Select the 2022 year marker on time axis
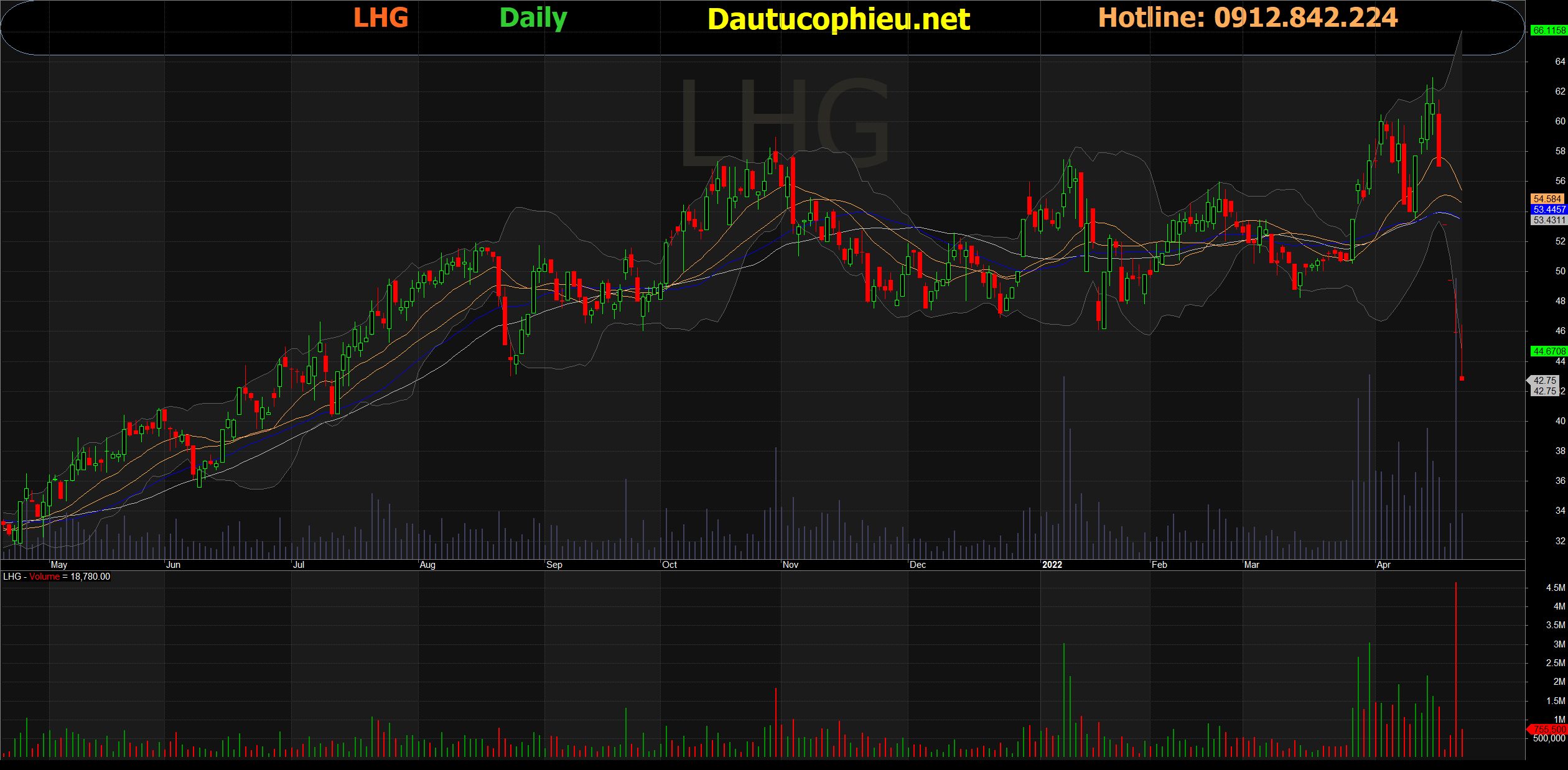This screenshot has width=1568, height=770. [x=1052, y=565]
